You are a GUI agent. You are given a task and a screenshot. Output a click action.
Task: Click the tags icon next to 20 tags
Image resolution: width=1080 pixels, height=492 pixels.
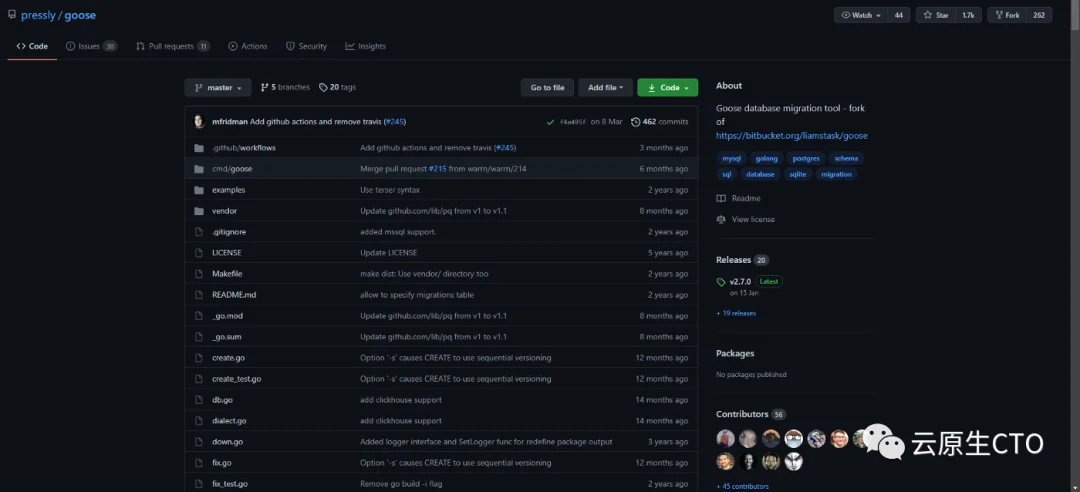coord(323,88)
